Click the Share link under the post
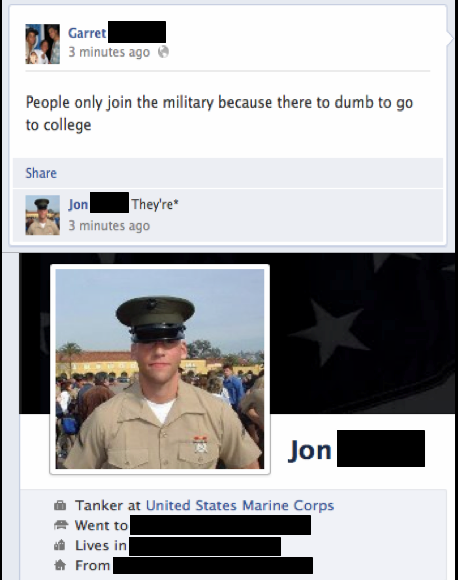The image size is (458, 580). [41, 173]
